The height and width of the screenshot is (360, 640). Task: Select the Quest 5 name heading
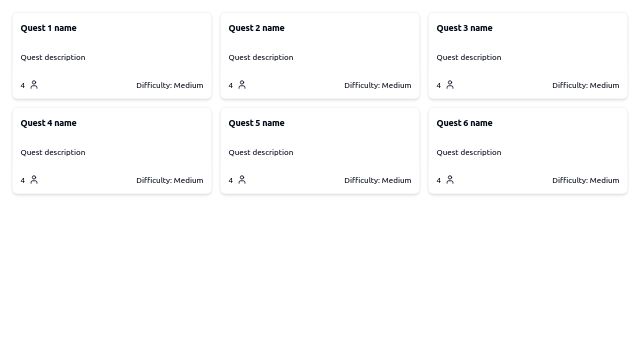pyautogui.click(x=256, y=123)
